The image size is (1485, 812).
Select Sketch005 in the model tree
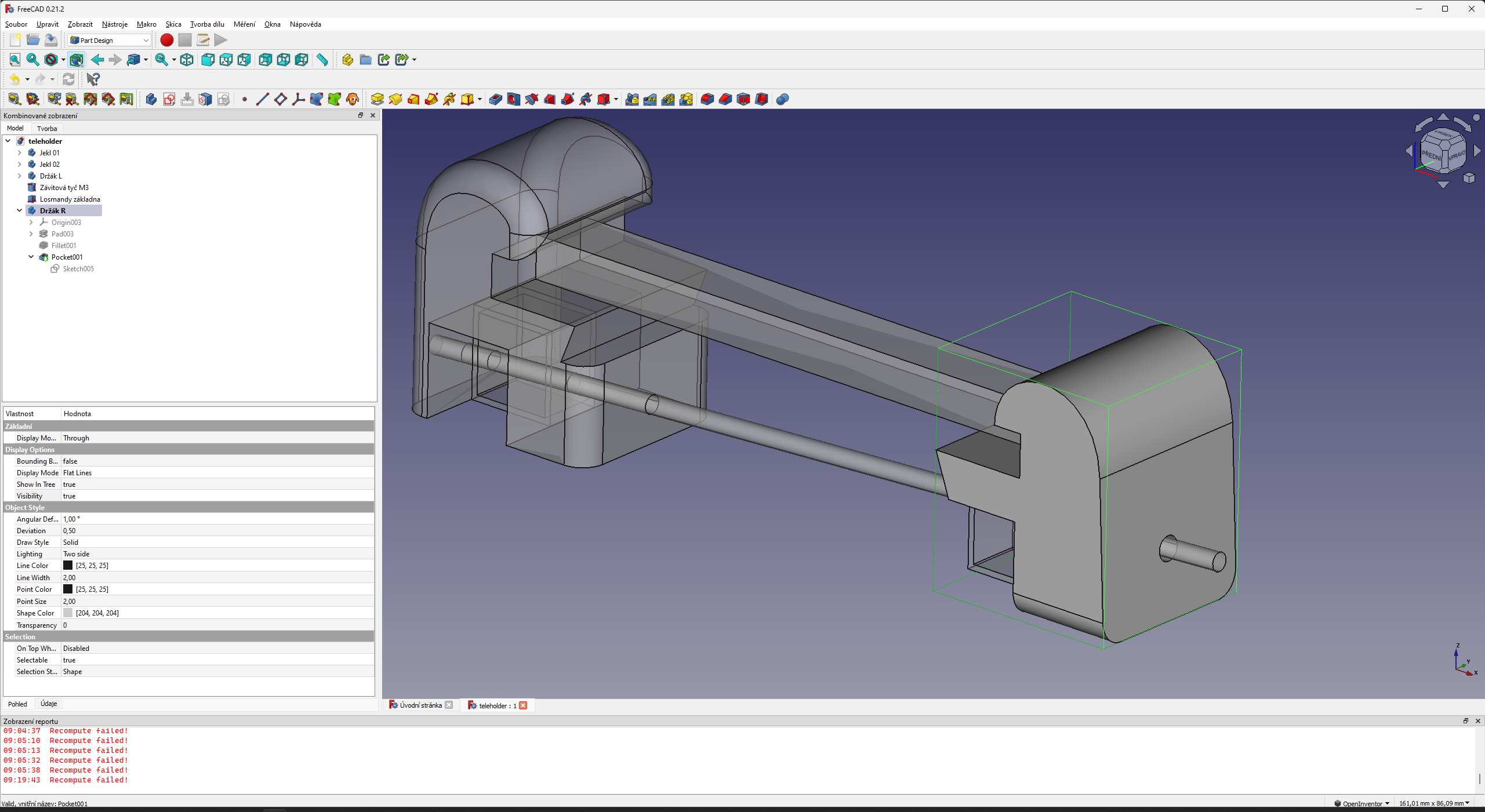(78, 269)
